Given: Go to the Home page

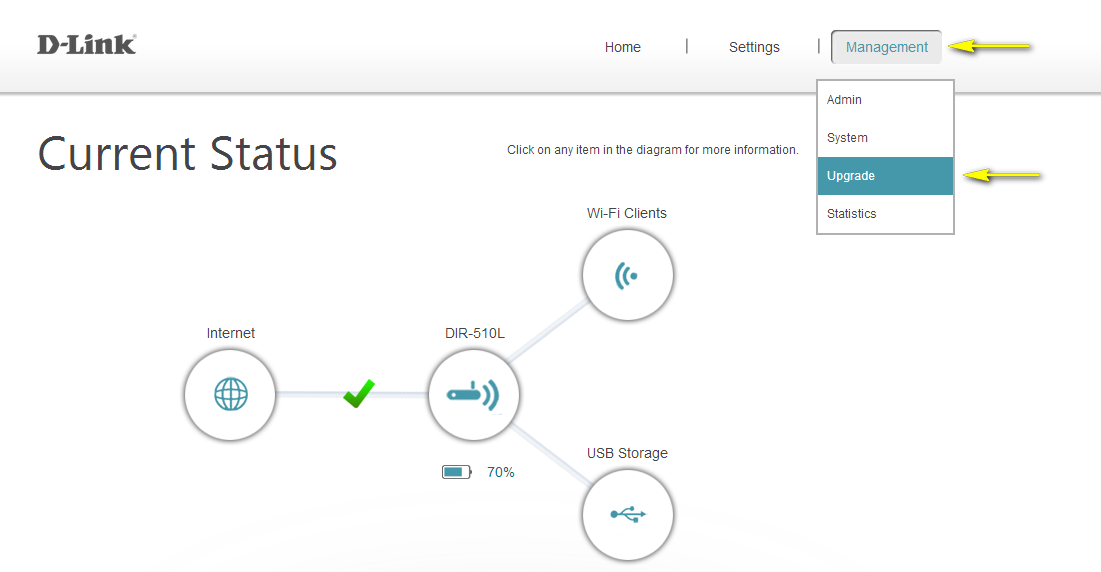Looking at the screenshot, I should click(x=622, y=47).
